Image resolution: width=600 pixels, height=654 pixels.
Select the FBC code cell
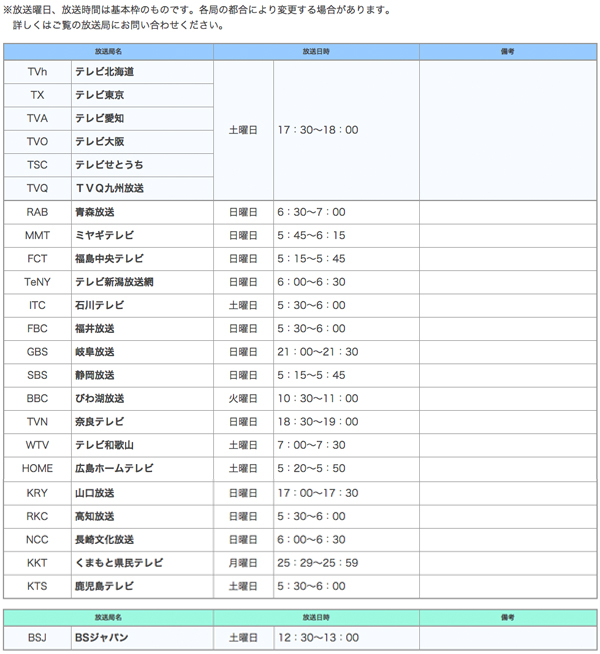coord(38,329)
